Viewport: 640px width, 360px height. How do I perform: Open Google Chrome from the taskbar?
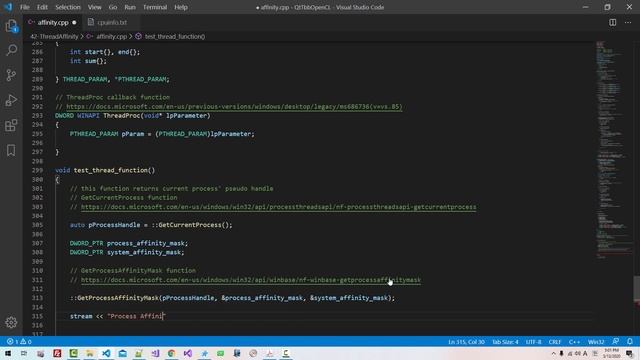pyautogui.click(x=171, y=353)
